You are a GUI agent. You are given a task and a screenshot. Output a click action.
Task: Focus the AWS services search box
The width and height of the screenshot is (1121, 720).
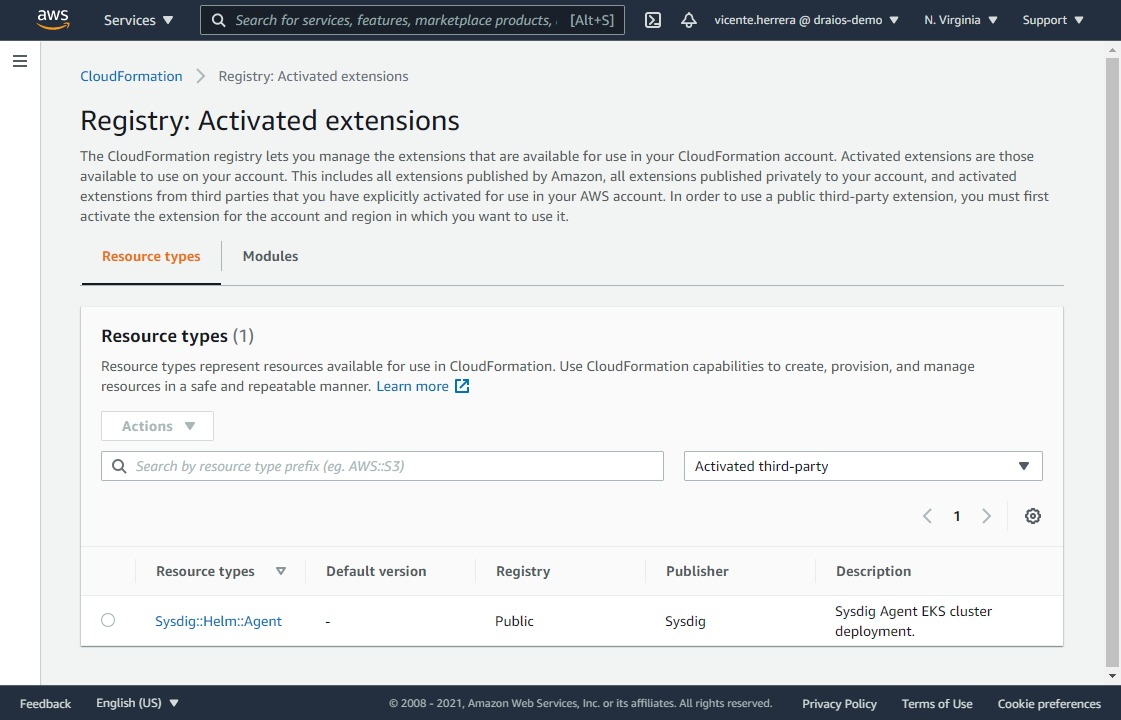click(x=412, y=20)
